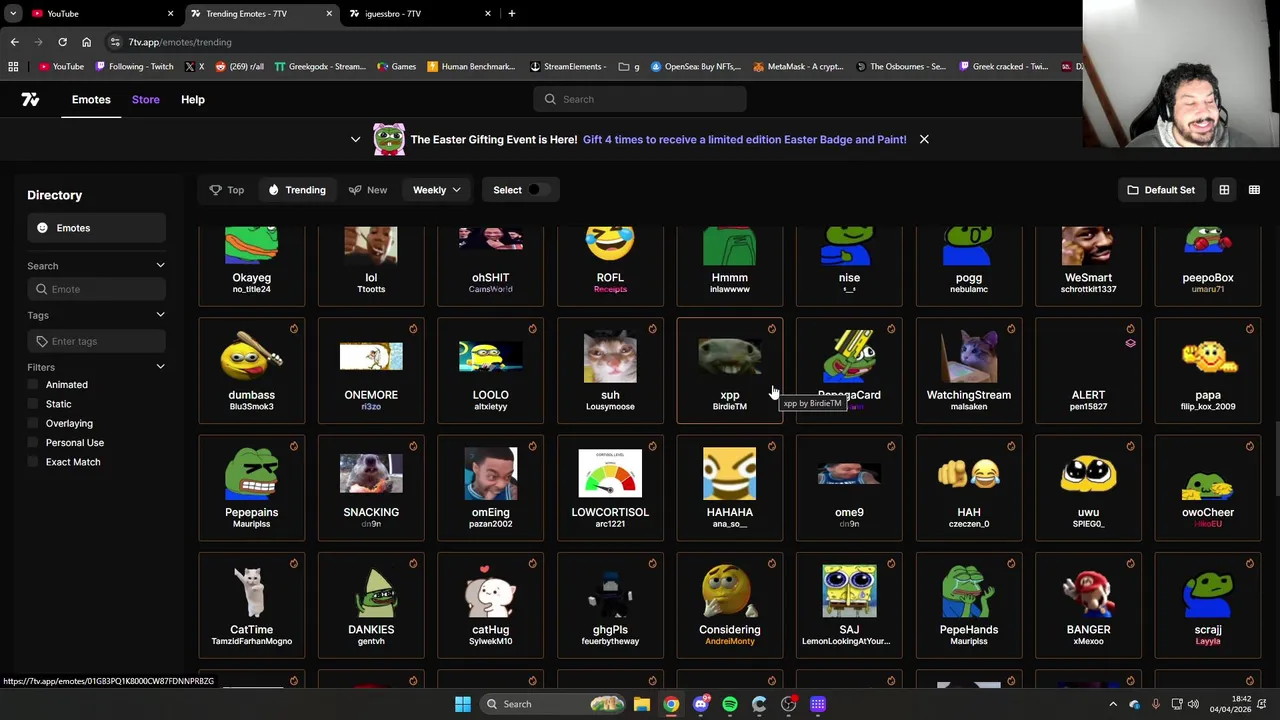Switch to the Trending emotes tab
1280x720 pixels.
click(x=297, y=190)
